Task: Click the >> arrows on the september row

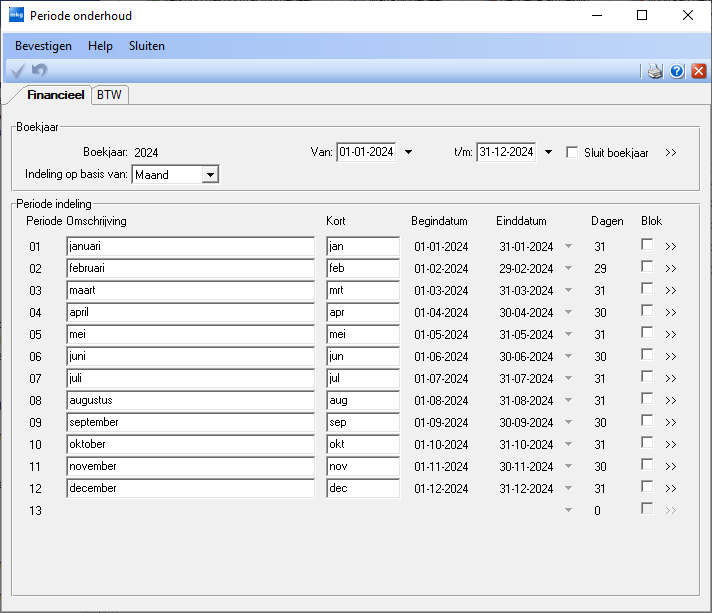Action: pos(671,423)
